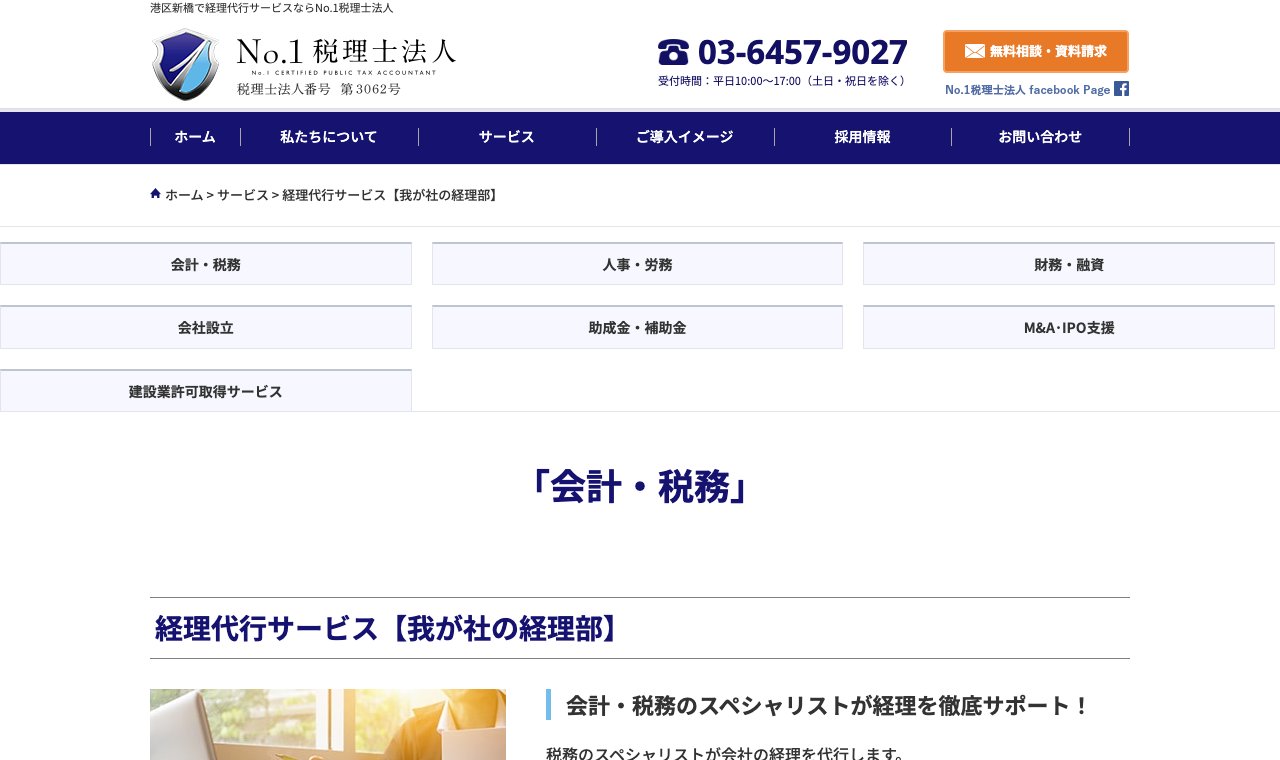Click the 「会計・税務」 section heading
This screenshot has height=760, width=1280.
point(640,487)
